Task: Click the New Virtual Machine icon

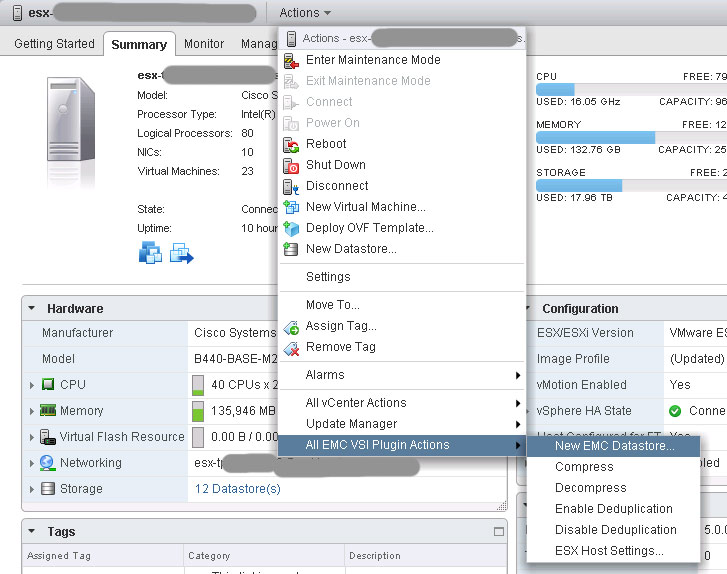Action: coord(291,207)
